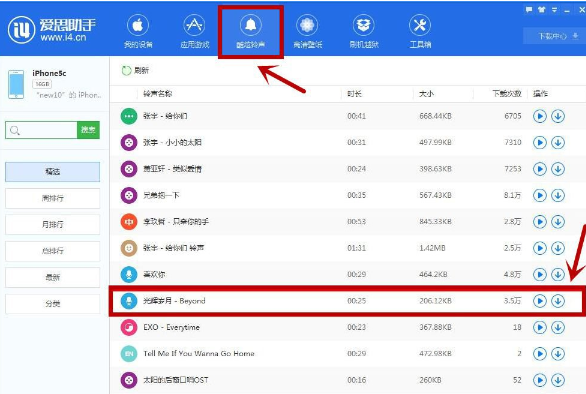This screenshot has width=586, height=394.
Task: Download the 1.42MB 张宇 - 给你们 铃声 ringtone
Action: [x=558, y=248]
